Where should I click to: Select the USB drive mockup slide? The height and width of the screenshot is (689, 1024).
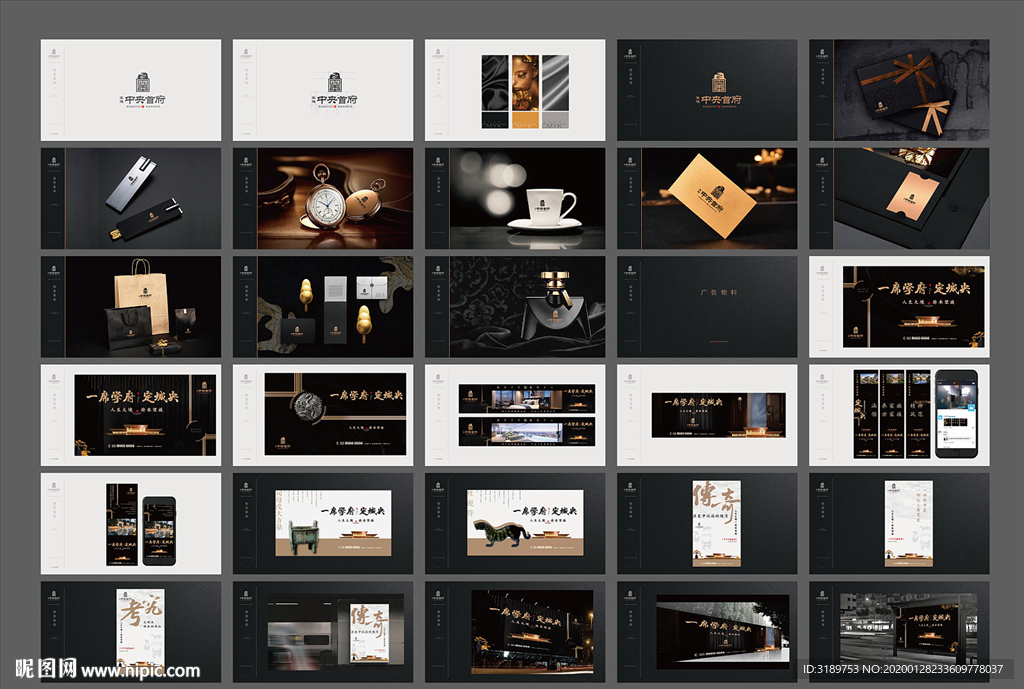(x=131, y=199)
